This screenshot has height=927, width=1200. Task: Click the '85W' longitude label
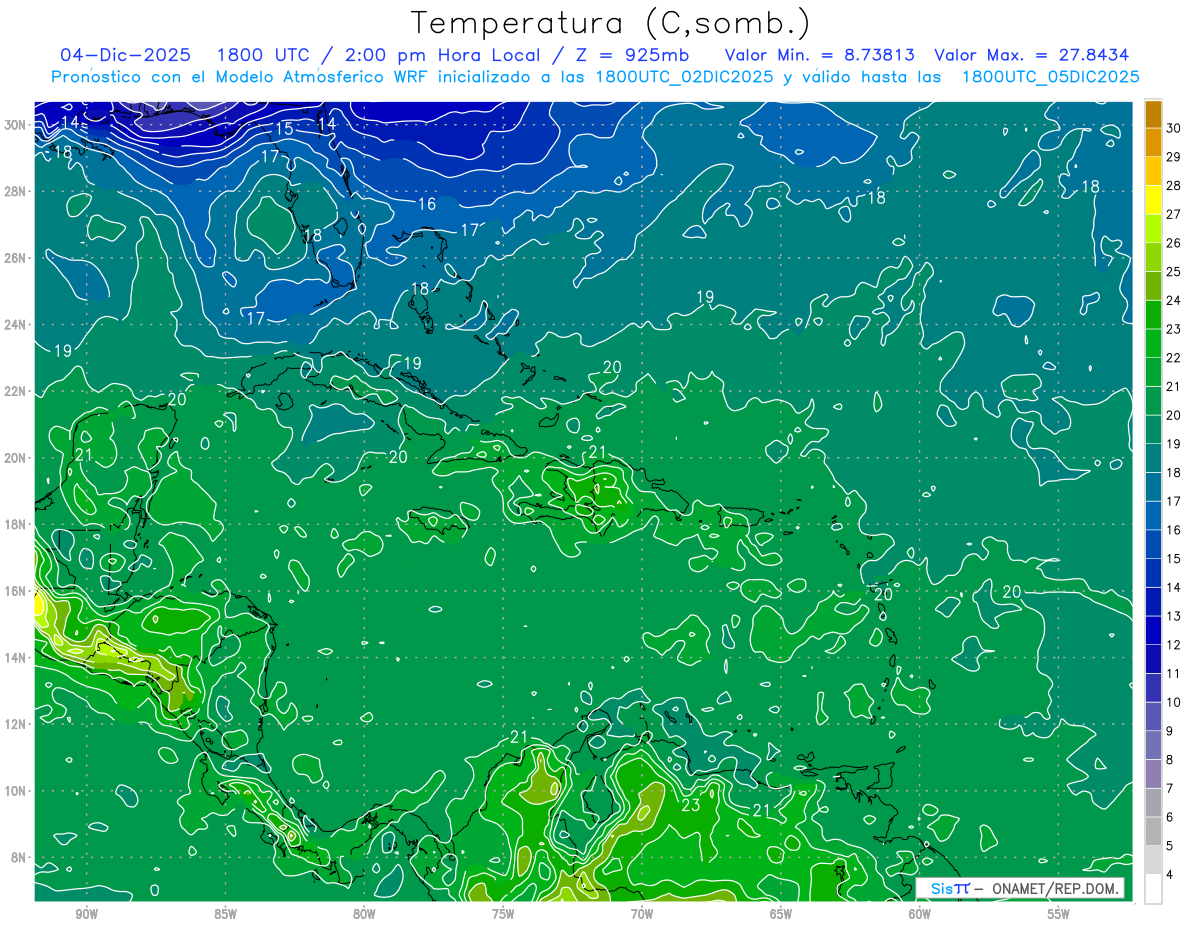click(x=225, y=914)
